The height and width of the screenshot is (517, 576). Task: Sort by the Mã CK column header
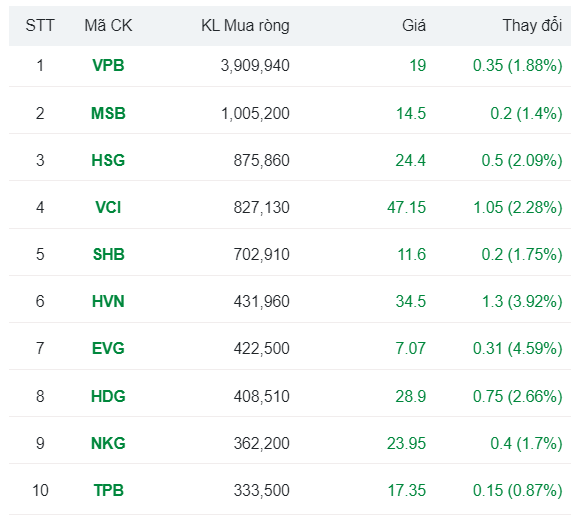click(108, 26)
